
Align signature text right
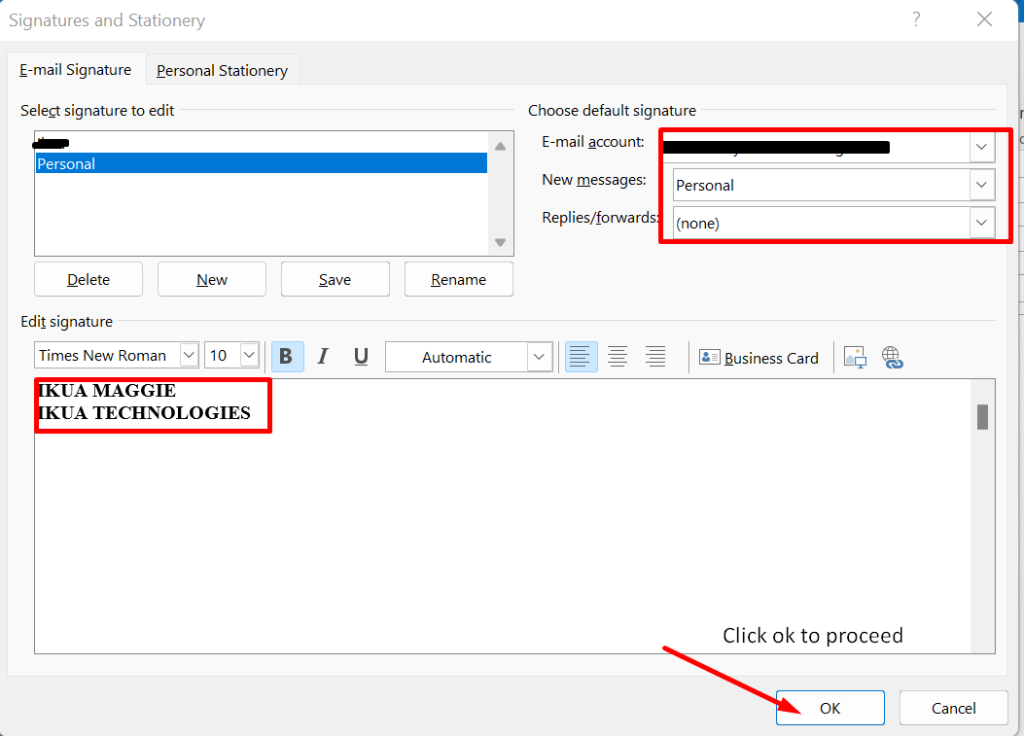pyautogui.click(x=655, y=357)
